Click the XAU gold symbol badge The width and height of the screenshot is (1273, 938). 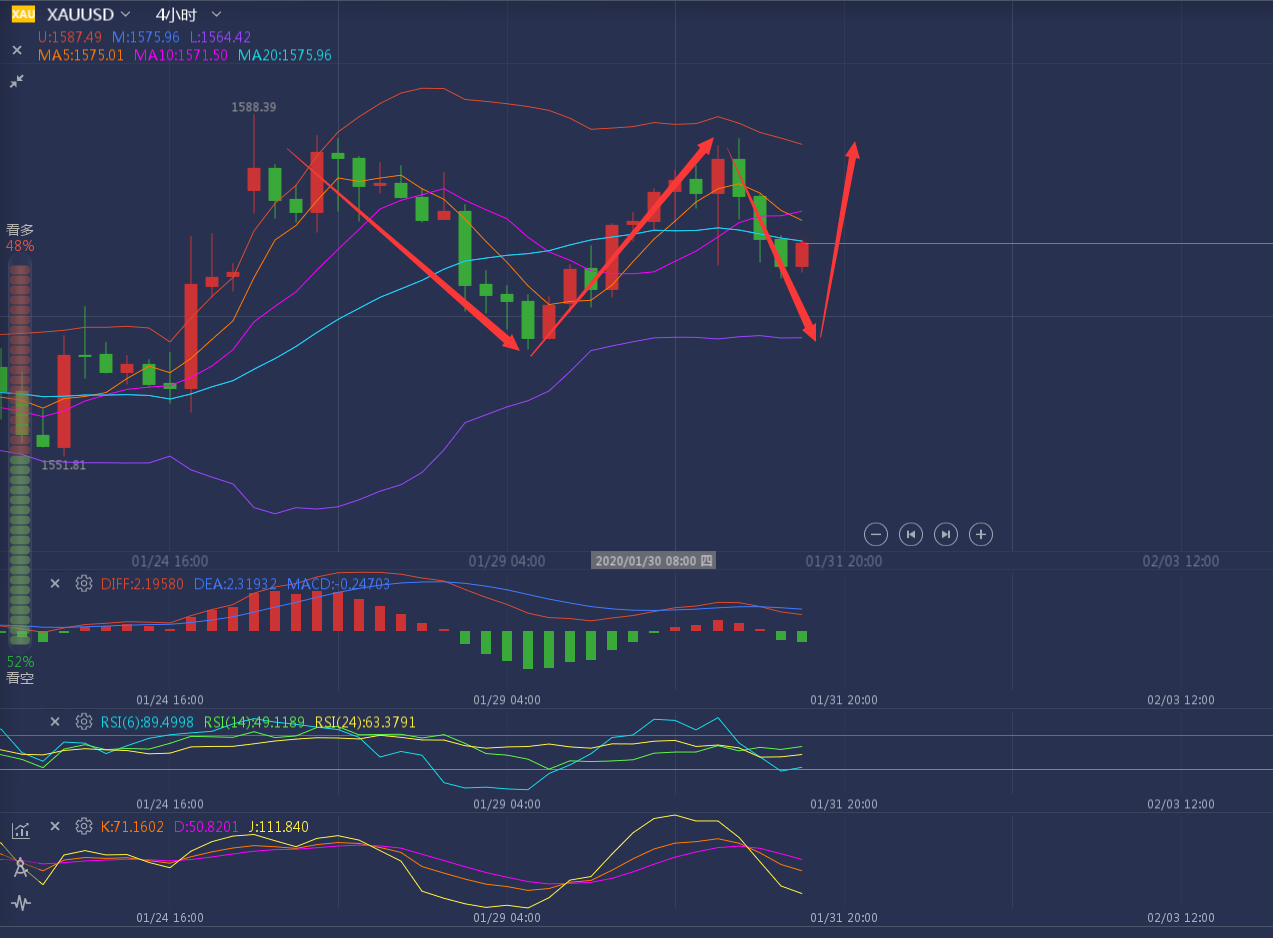(23, 14)
